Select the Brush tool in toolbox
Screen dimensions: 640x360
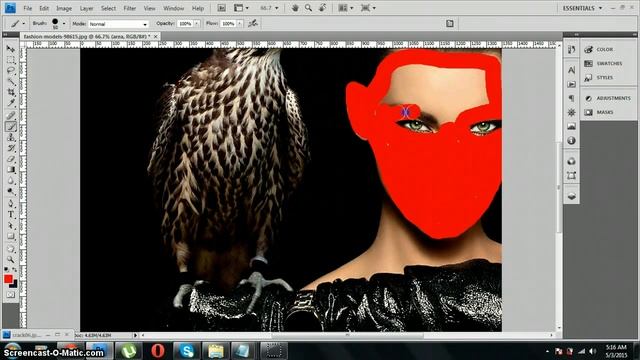pos(11,127)
